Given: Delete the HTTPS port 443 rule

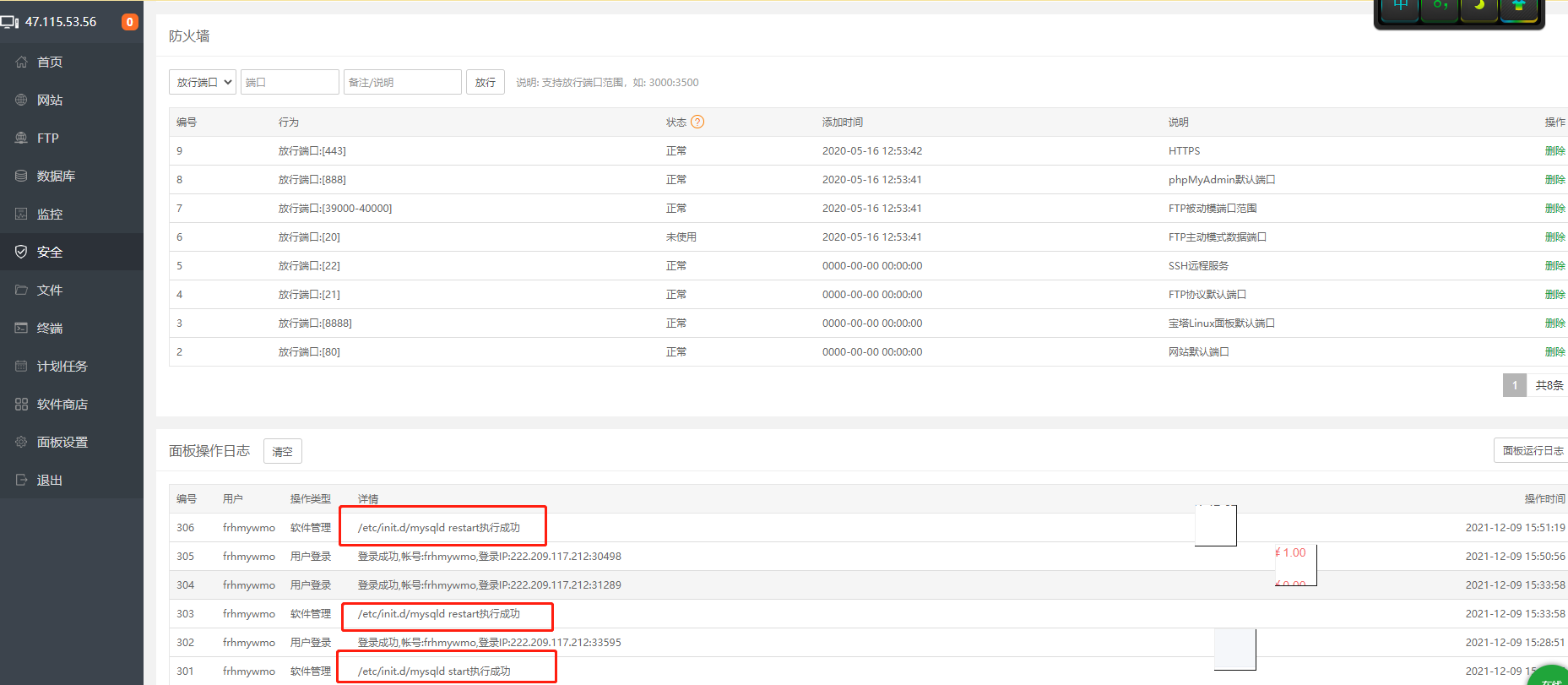Looking at the screenshot, I should (1554, 151).
